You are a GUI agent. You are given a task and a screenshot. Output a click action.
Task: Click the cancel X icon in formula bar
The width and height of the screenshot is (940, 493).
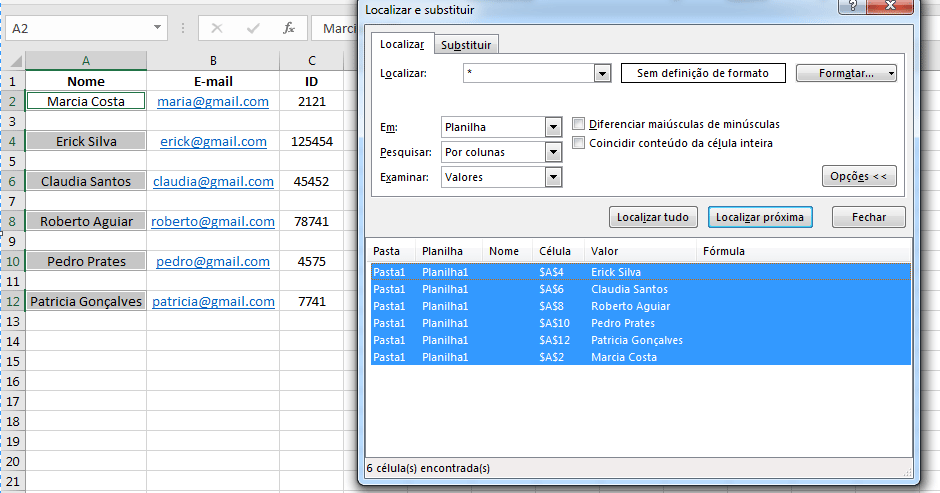(218, 28)
